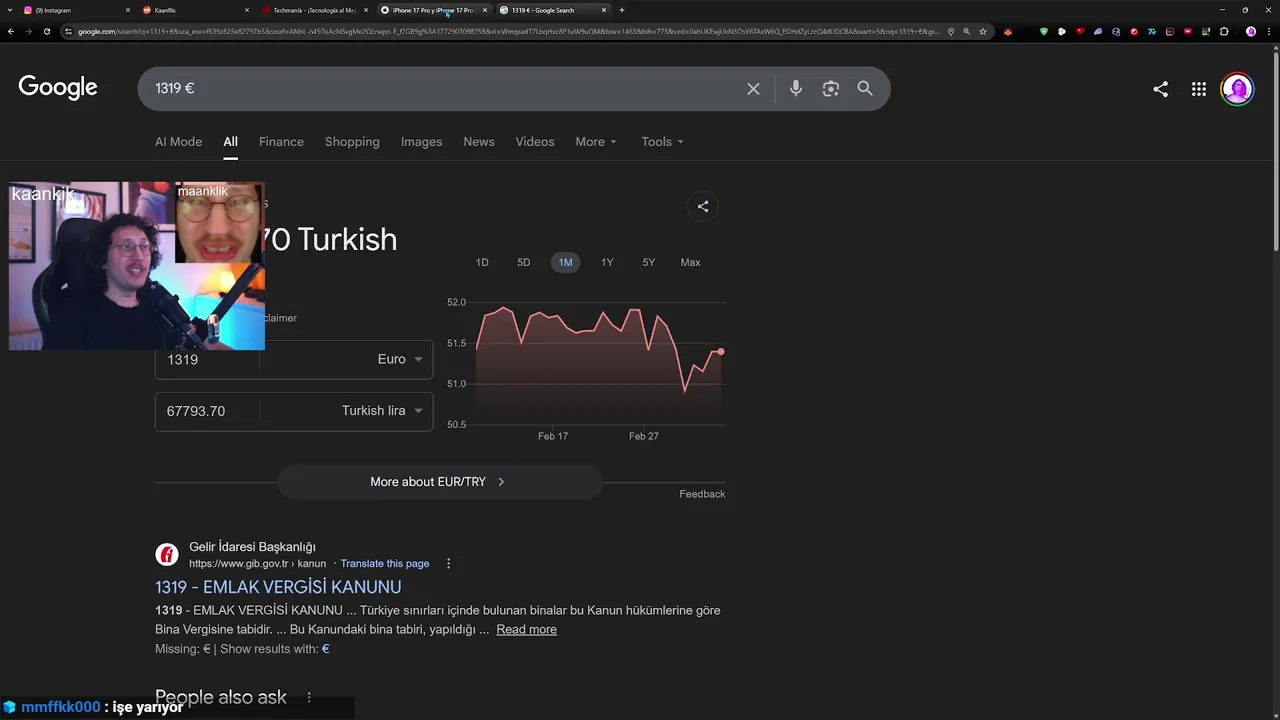Open the 1319 - EMLAK VERGİSİ KANUNU result
This screenshot has width=1280, height=720.
point(278,587)
